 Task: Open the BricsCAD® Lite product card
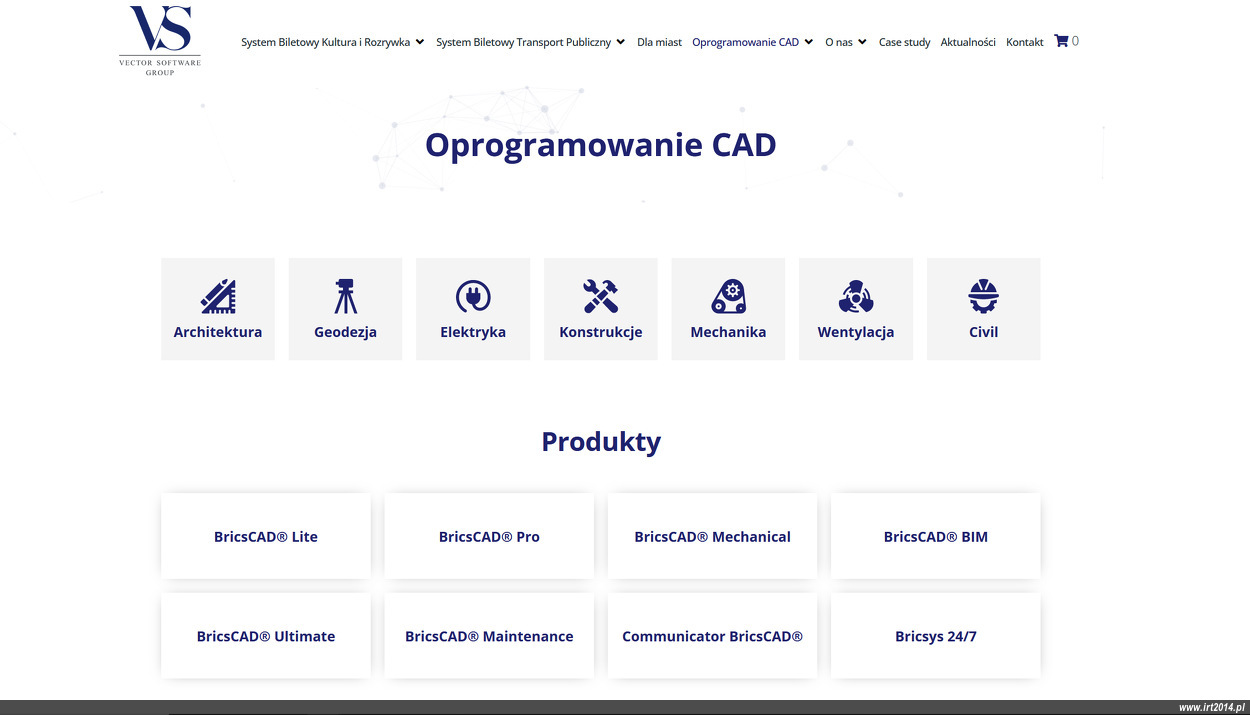(x=266, y=536)
